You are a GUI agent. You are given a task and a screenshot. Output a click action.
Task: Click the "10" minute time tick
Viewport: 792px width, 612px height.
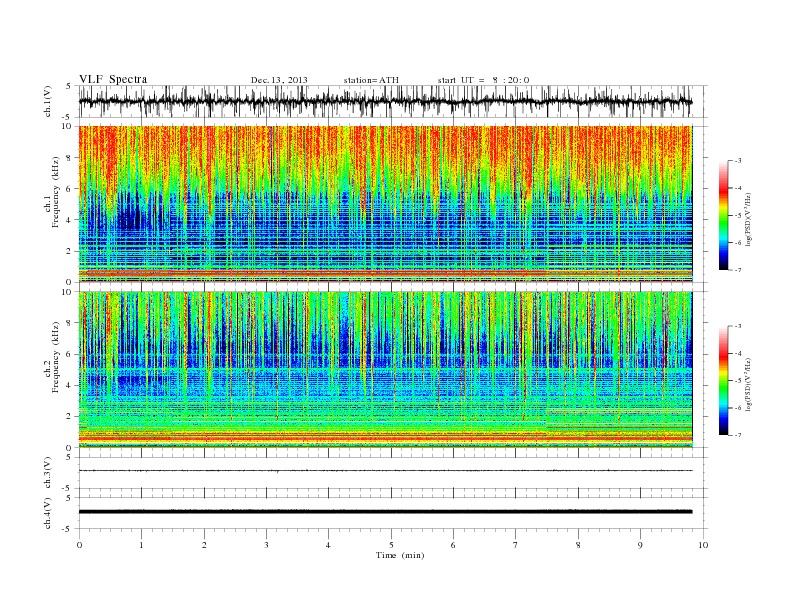[703, 545]
